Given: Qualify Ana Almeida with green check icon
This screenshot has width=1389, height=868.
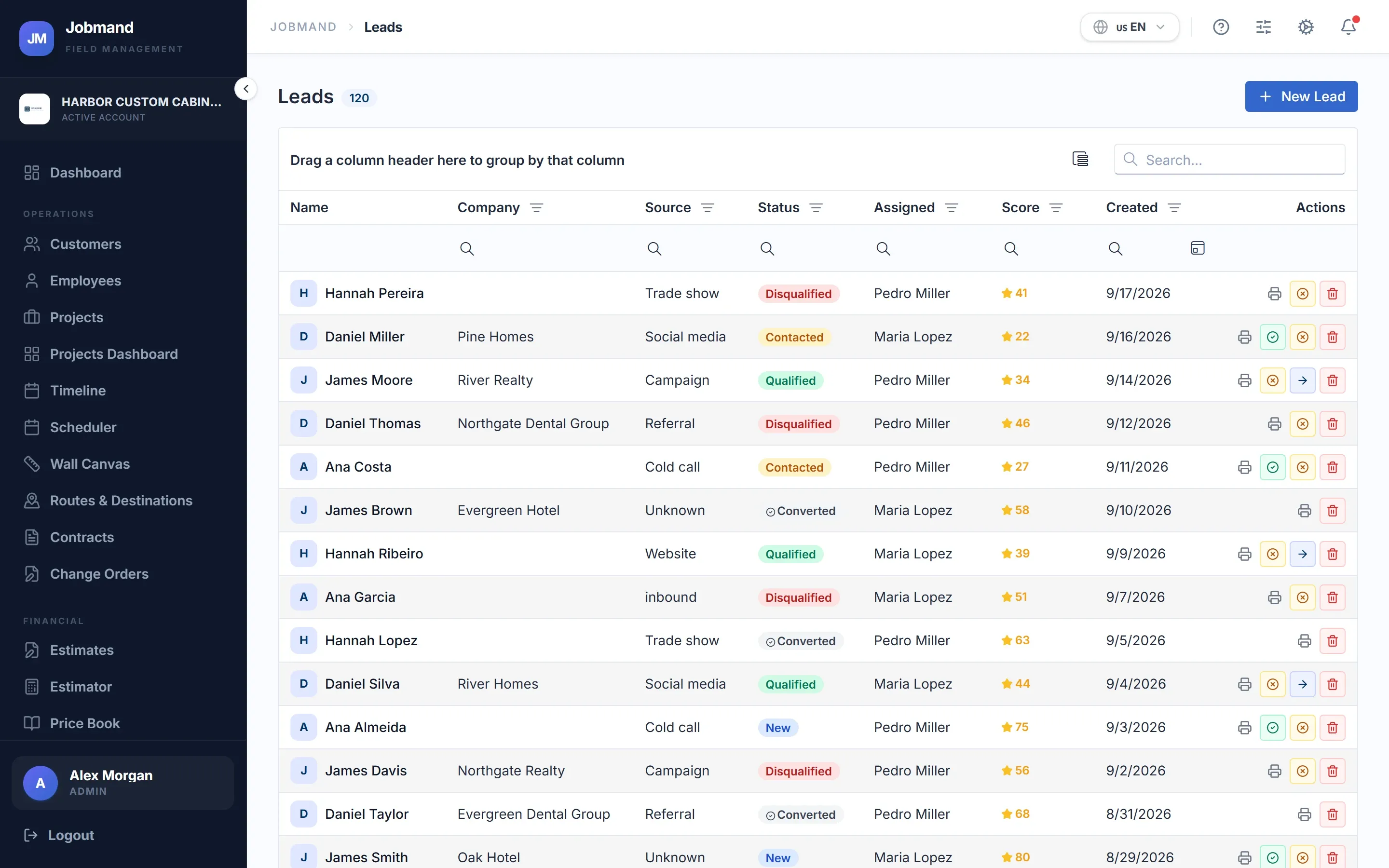Looking at the screenshot, I should coord(1272,727).
